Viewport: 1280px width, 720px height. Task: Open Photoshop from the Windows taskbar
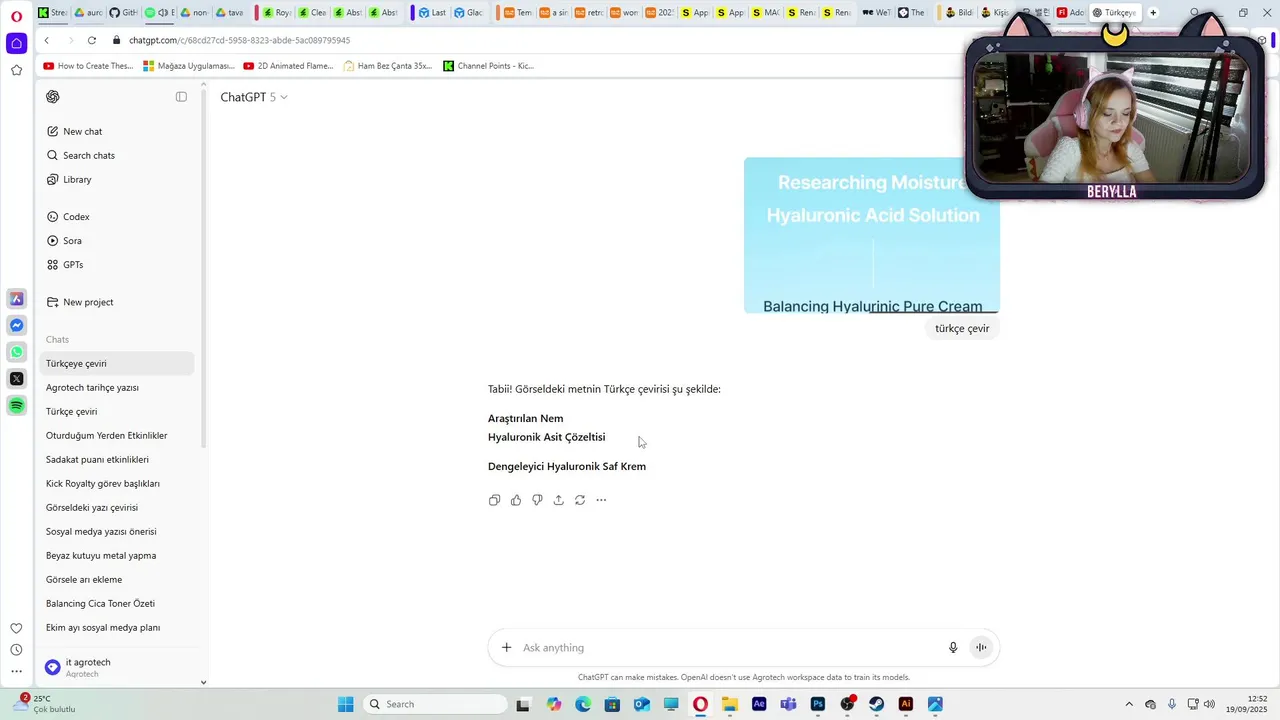pyautogui.click(x=818, y=704)
